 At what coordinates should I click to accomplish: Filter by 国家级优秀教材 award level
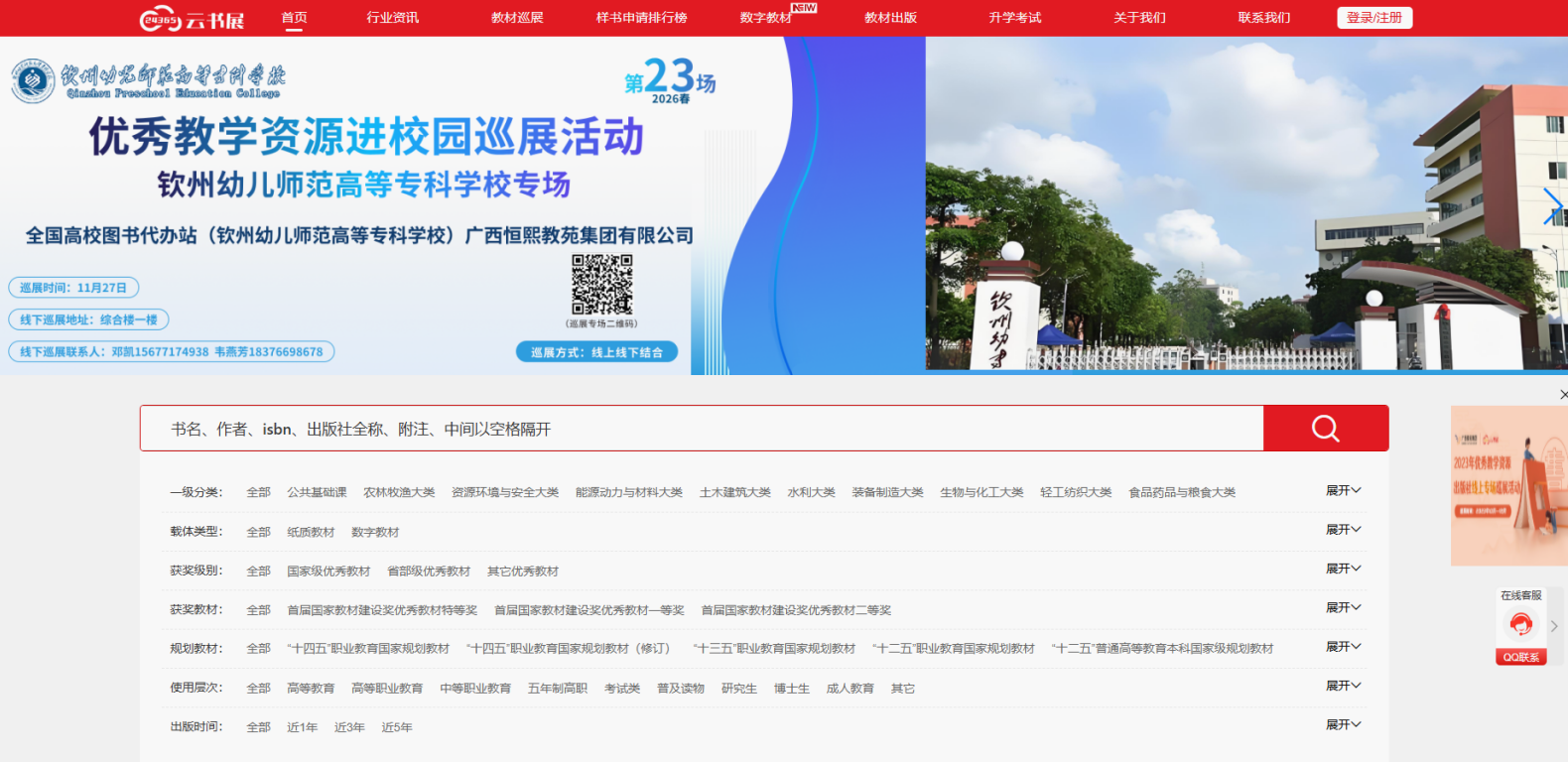(328, 571)
